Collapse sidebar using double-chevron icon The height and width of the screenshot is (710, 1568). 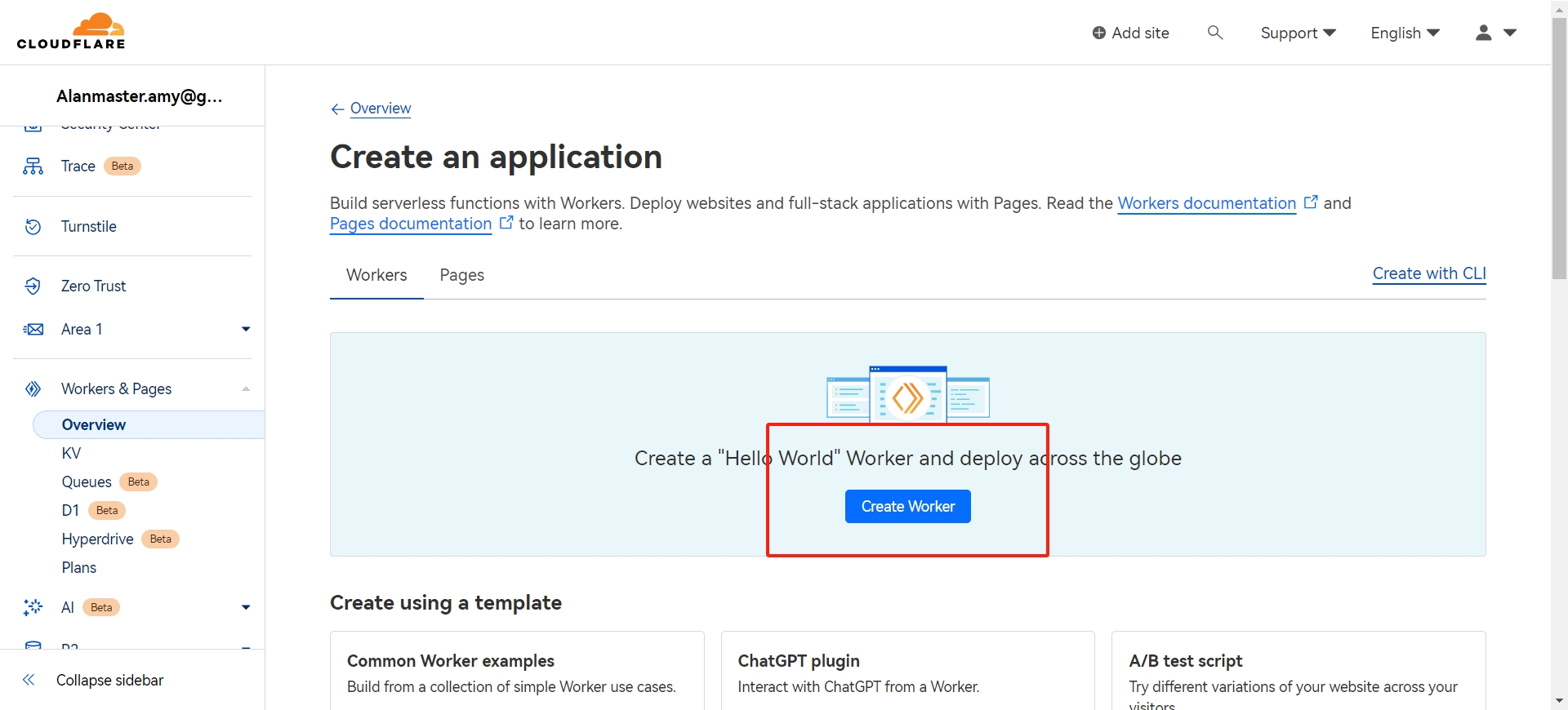tap(29, 680)
